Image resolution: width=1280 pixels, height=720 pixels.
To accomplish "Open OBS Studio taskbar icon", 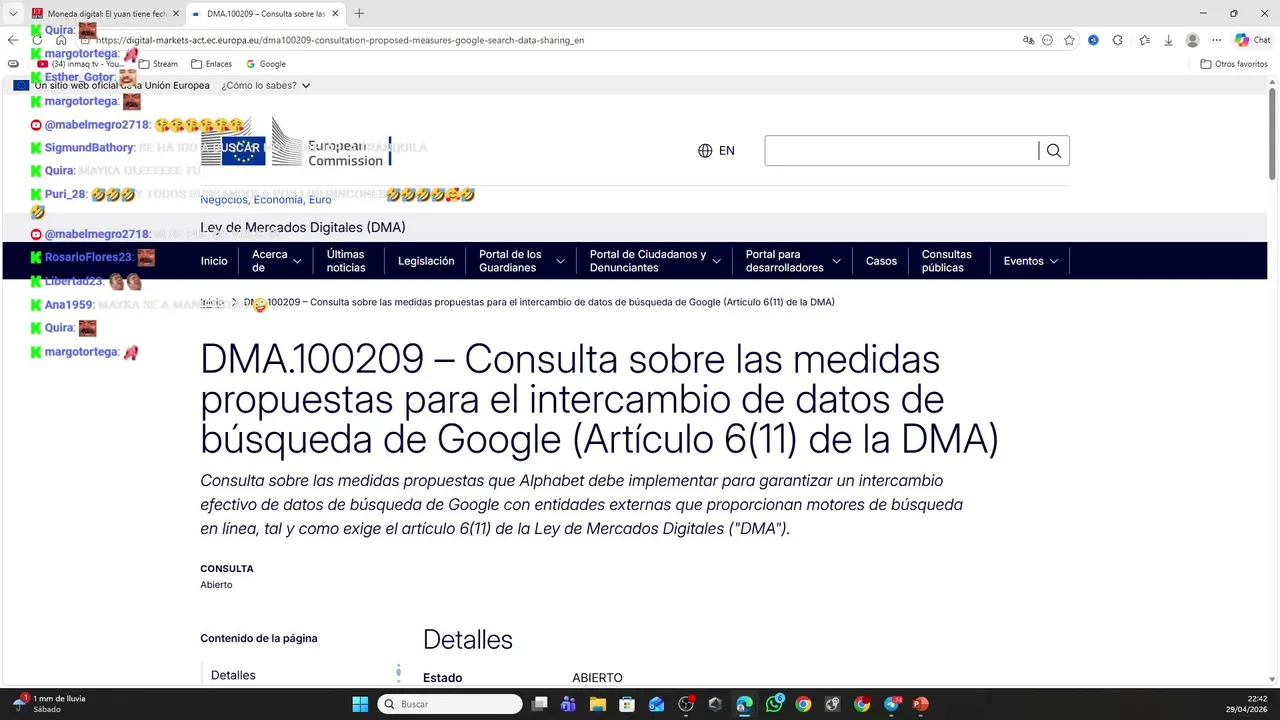I will [x=686, y=704].
